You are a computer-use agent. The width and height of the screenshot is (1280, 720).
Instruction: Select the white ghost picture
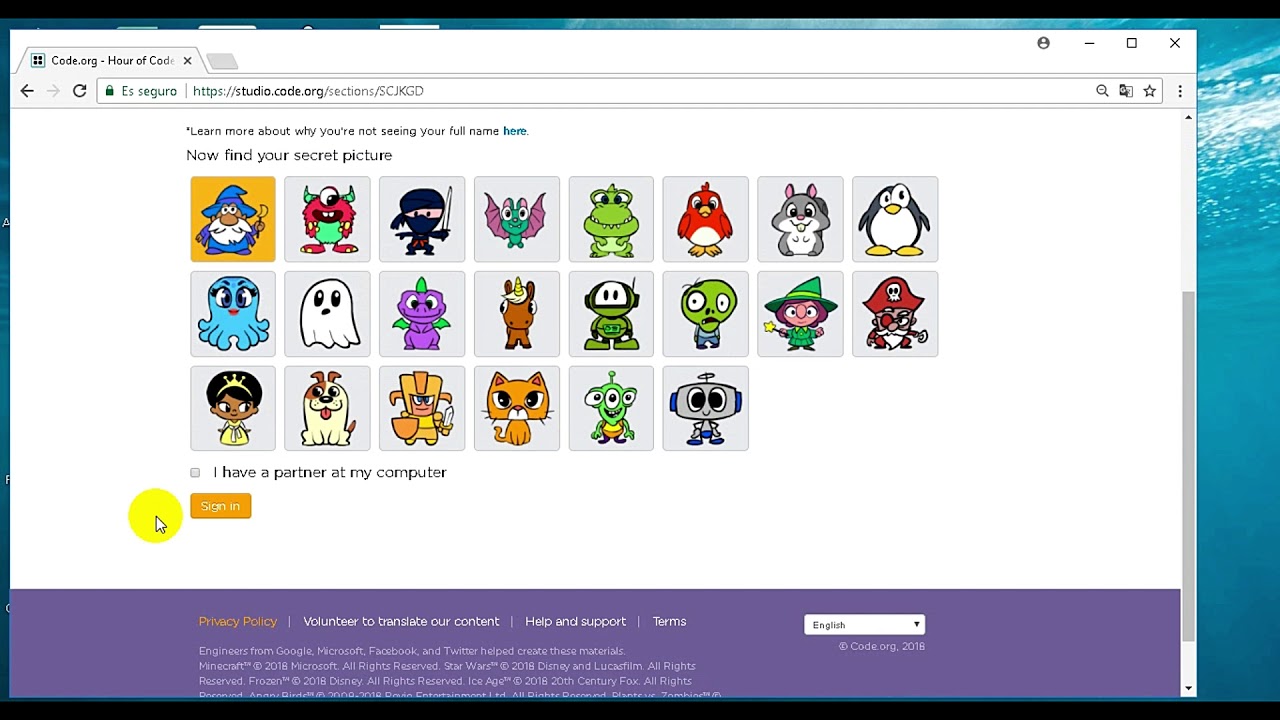click(327, 314)
